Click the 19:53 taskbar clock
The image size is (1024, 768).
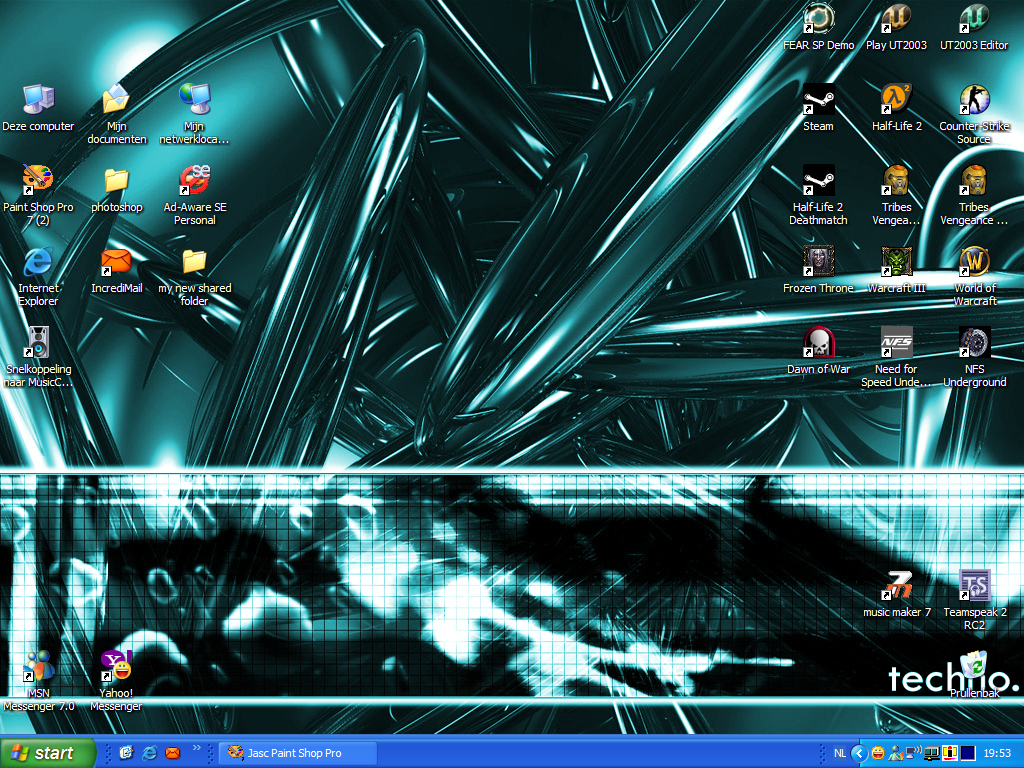tap(997, 753)
